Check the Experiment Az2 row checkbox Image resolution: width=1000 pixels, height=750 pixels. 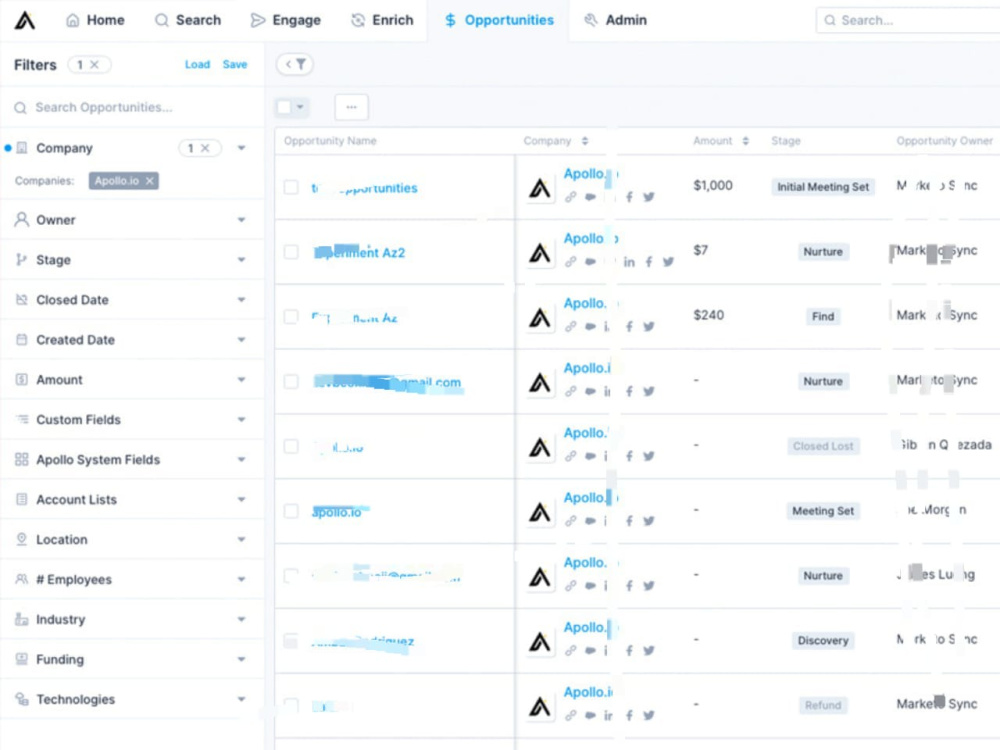point(291,252)
